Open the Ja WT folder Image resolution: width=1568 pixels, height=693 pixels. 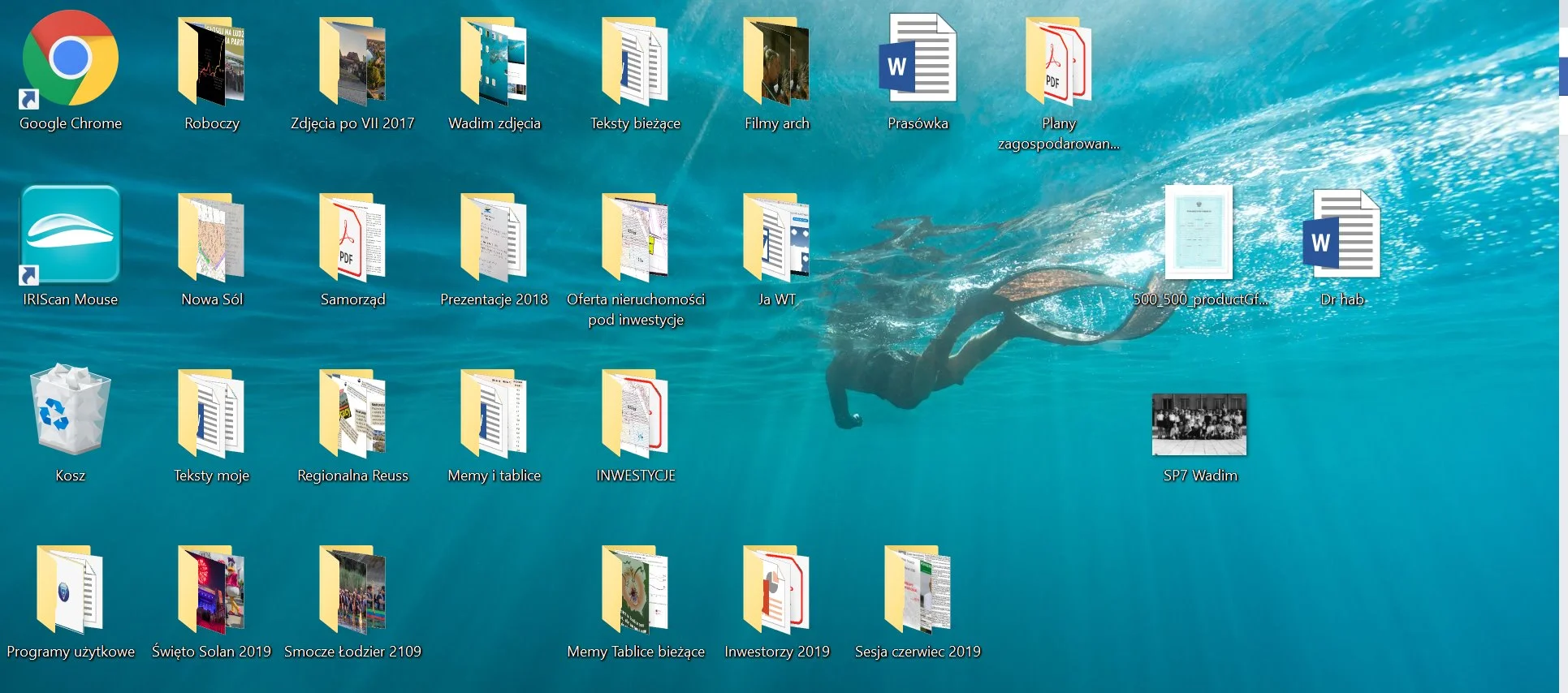[776, 238]
